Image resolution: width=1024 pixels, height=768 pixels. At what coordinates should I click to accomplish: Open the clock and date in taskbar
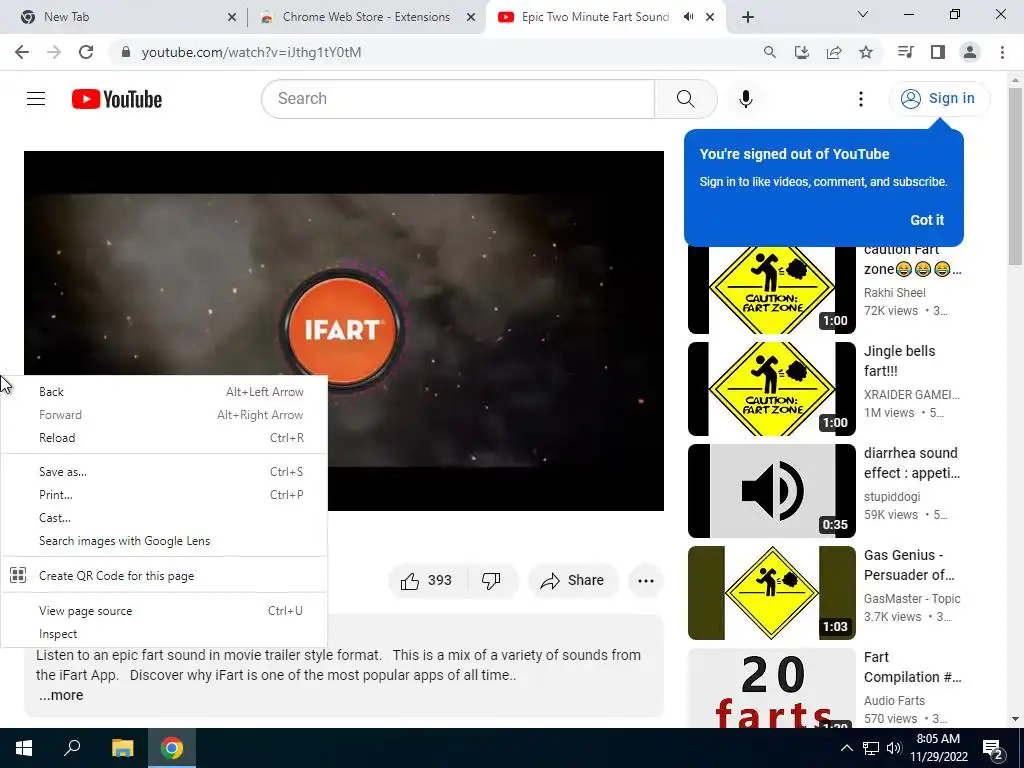pyautogui.click(x=938, y=748)
